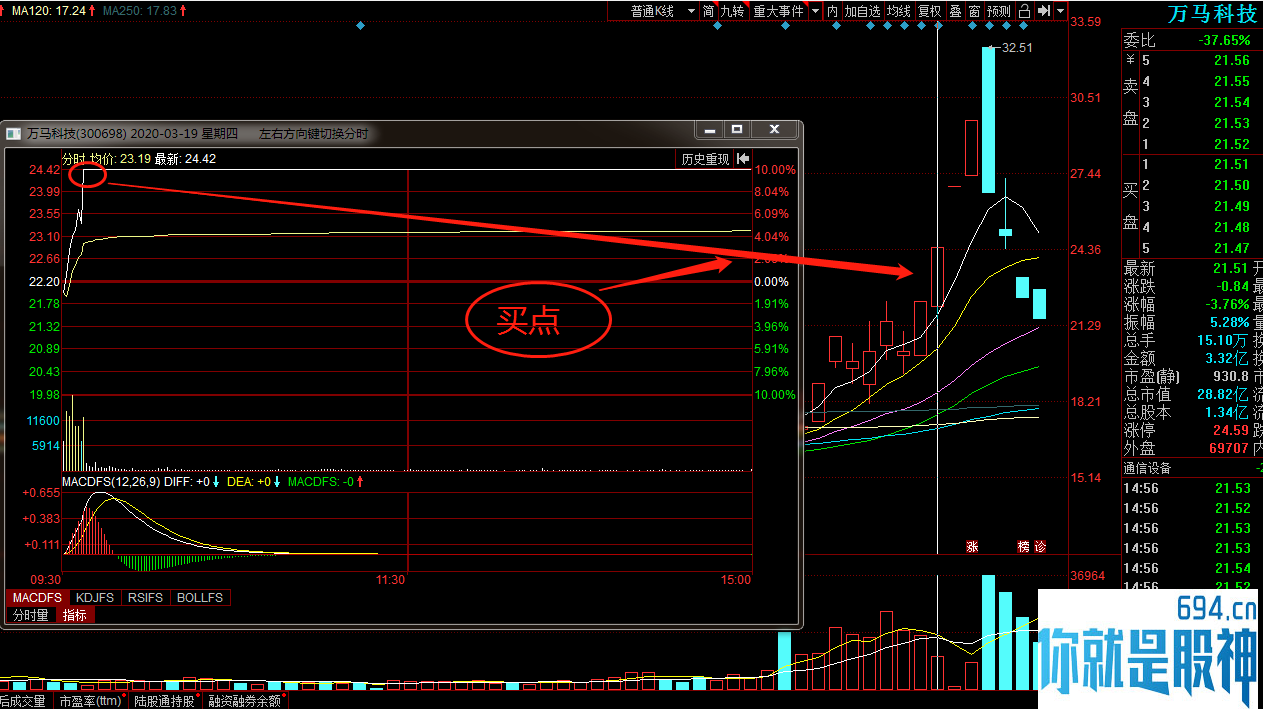
Task: Click the 外盘 69707 value
Action: point(1228,448)
